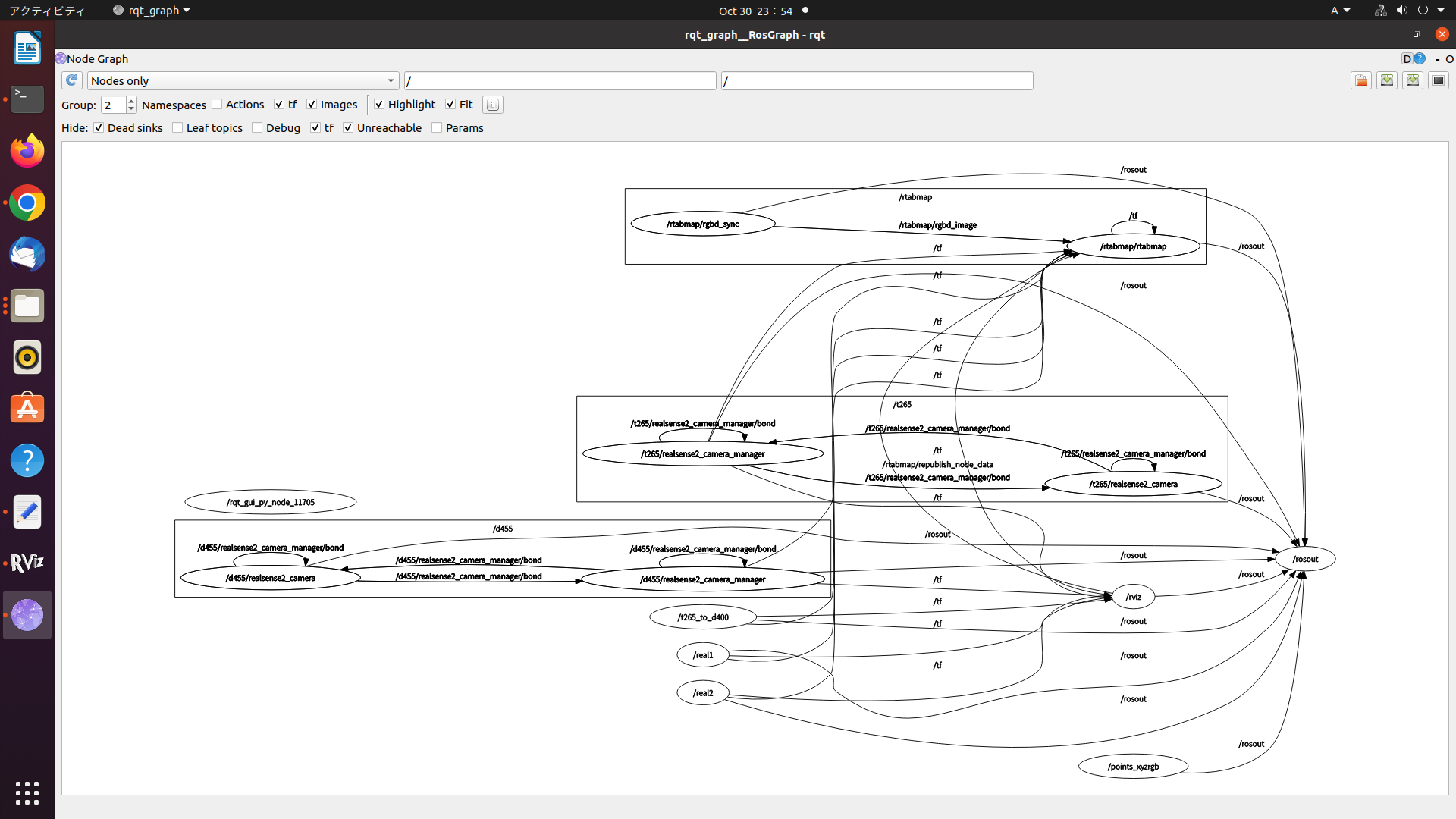Open the rqt_graph application menu
The width and height of the screenshot is (1456, 819).
tap(152, 11)
